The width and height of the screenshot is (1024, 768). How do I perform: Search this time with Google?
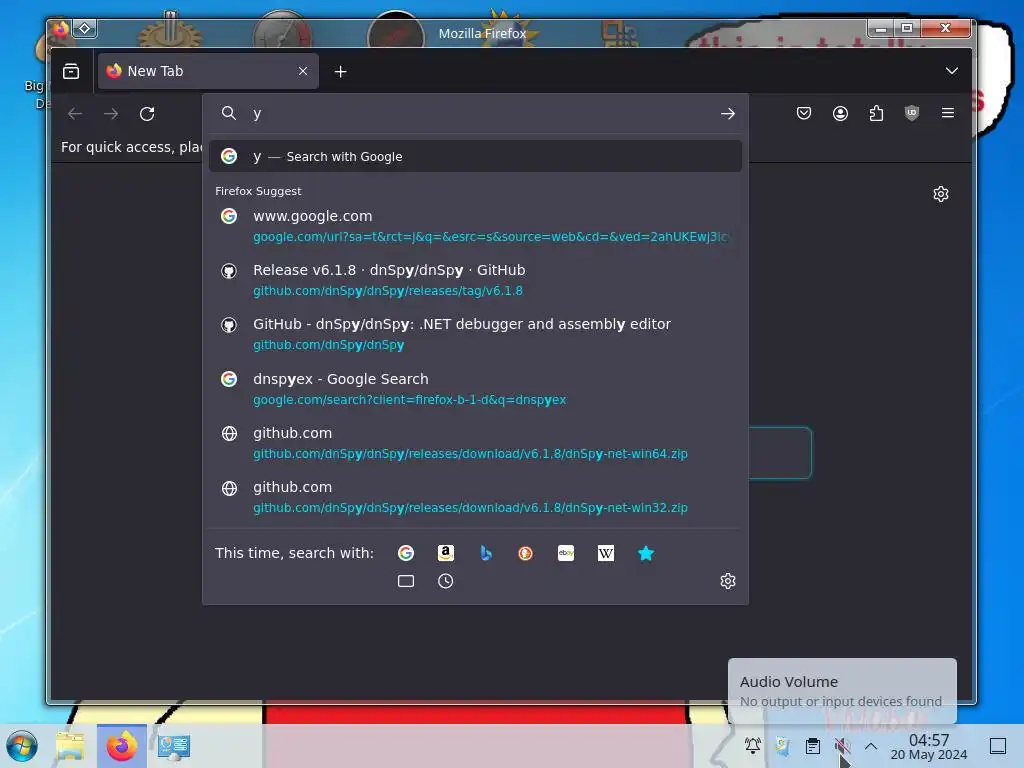pos(406,553)
